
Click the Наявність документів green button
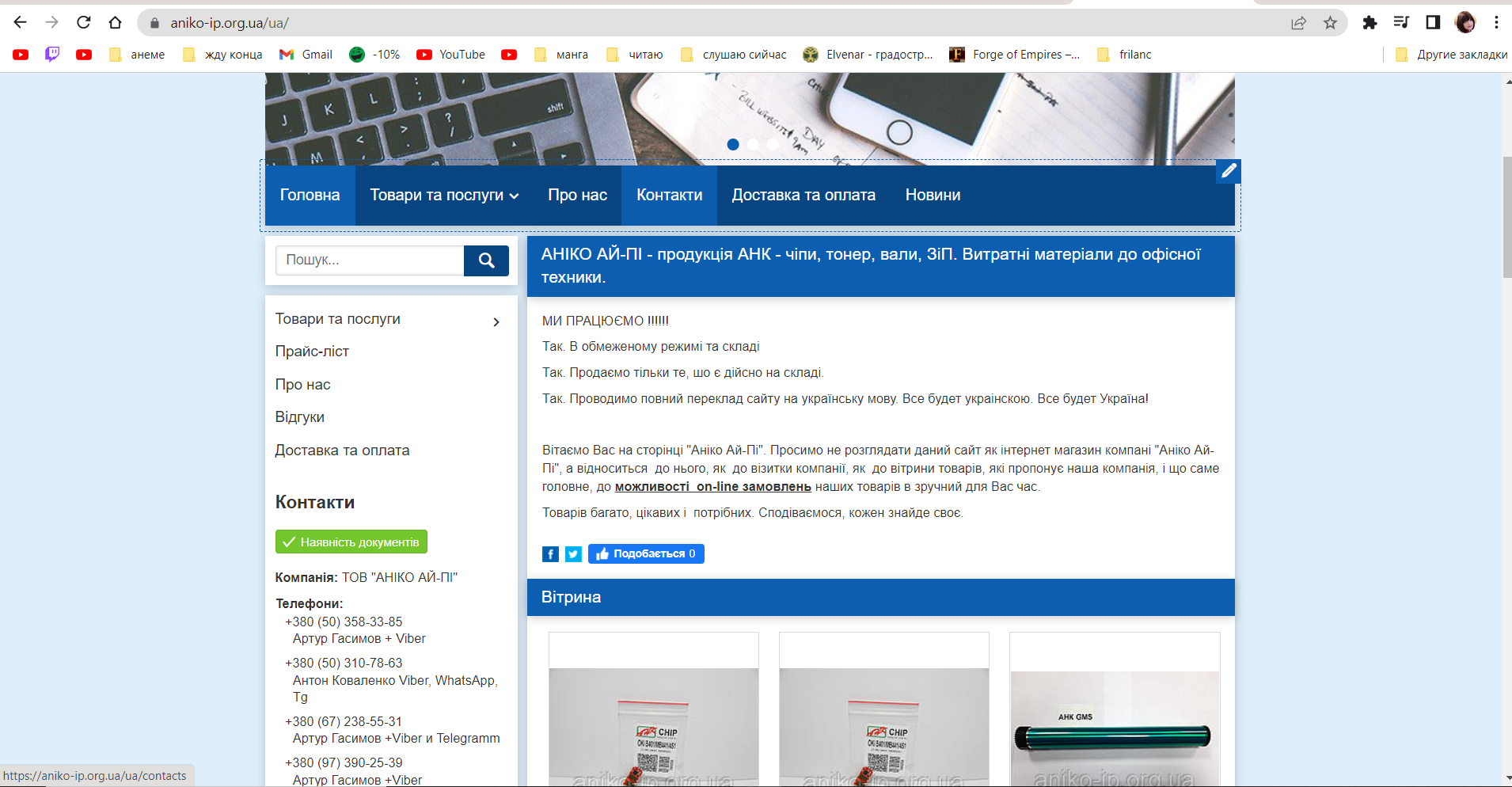(351, 542)
